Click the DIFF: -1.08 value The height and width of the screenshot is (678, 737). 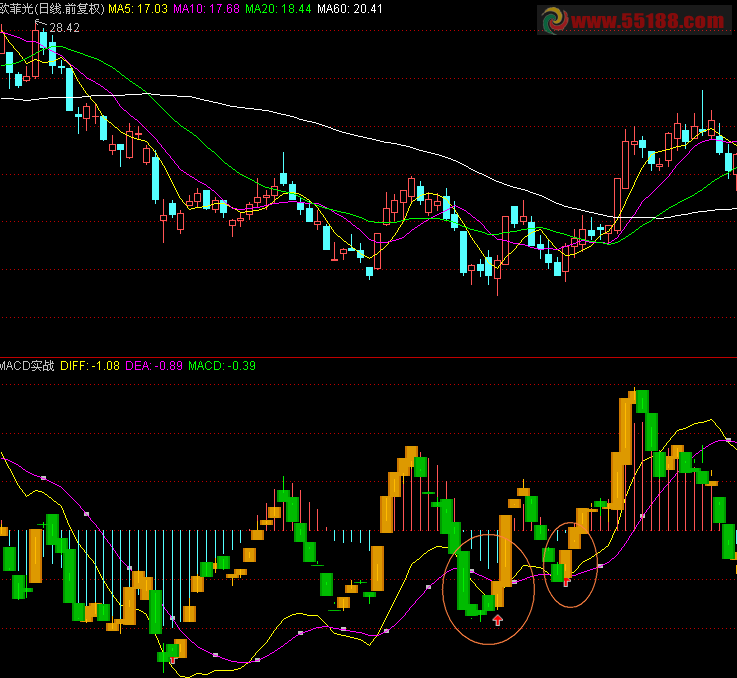point(90,366)
